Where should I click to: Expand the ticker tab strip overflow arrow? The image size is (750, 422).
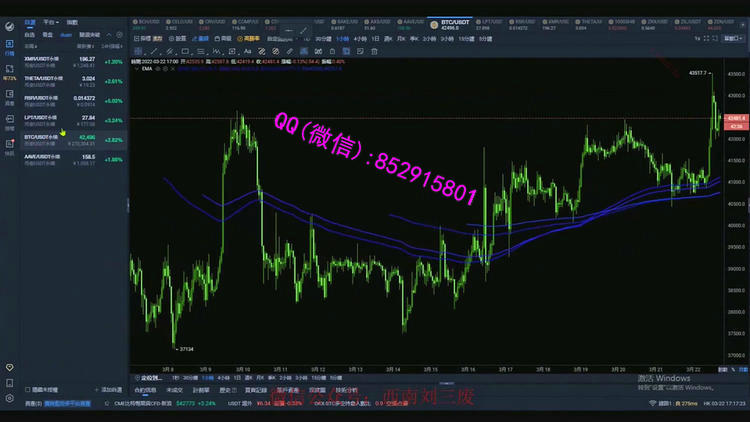[x=740, y=21]
